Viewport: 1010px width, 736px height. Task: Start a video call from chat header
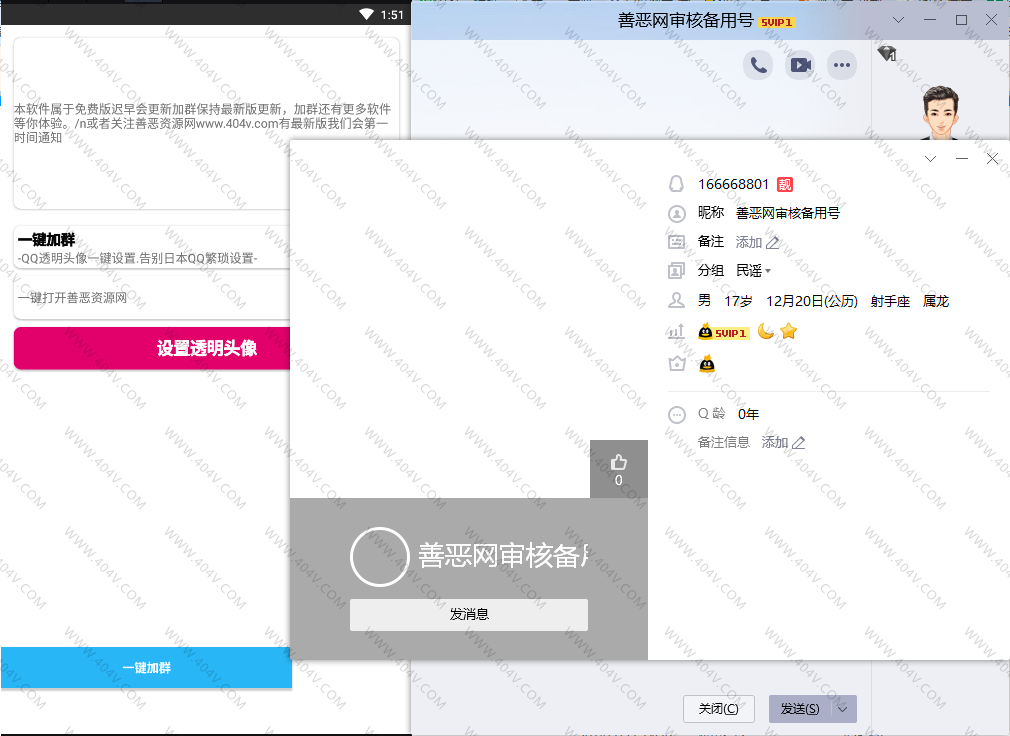tap(801, 65)
